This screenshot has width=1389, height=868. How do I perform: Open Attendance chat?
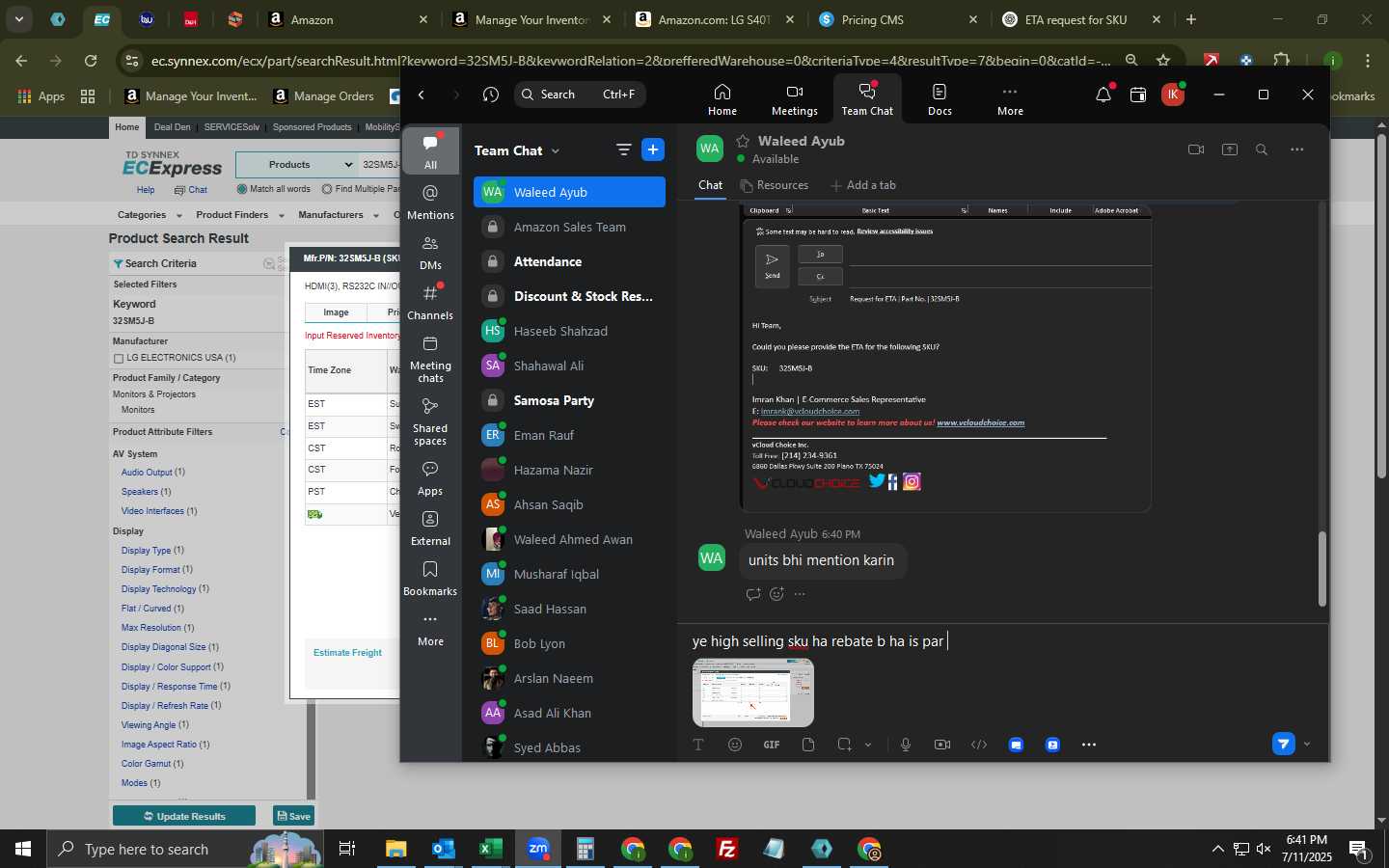[x=569, y=261]
